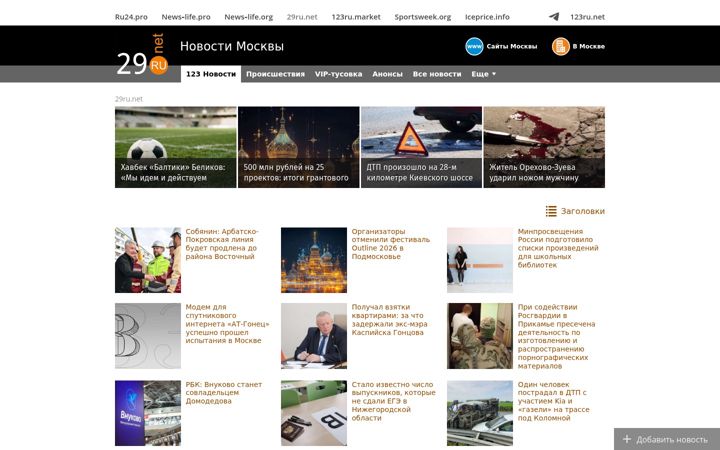Open the 29ru.net site logo
Screen dimensions: 720x450
click(x=142, y=55)
